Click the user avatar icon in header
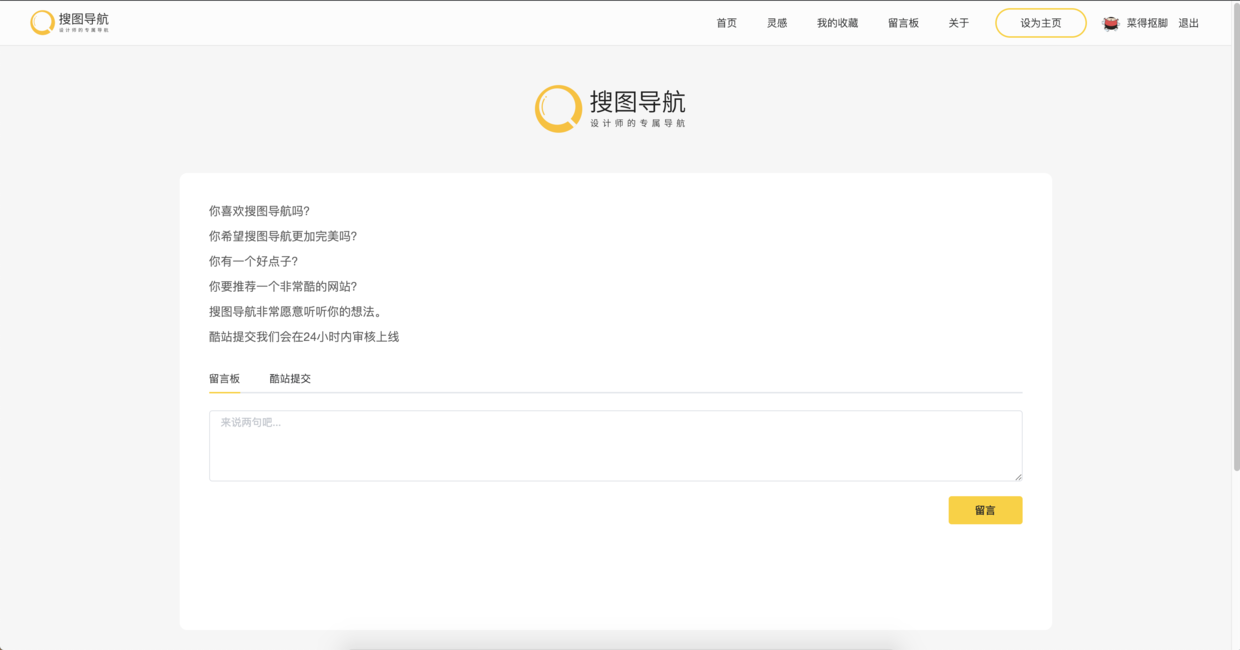1240x650 pixels. (1110, 23)
